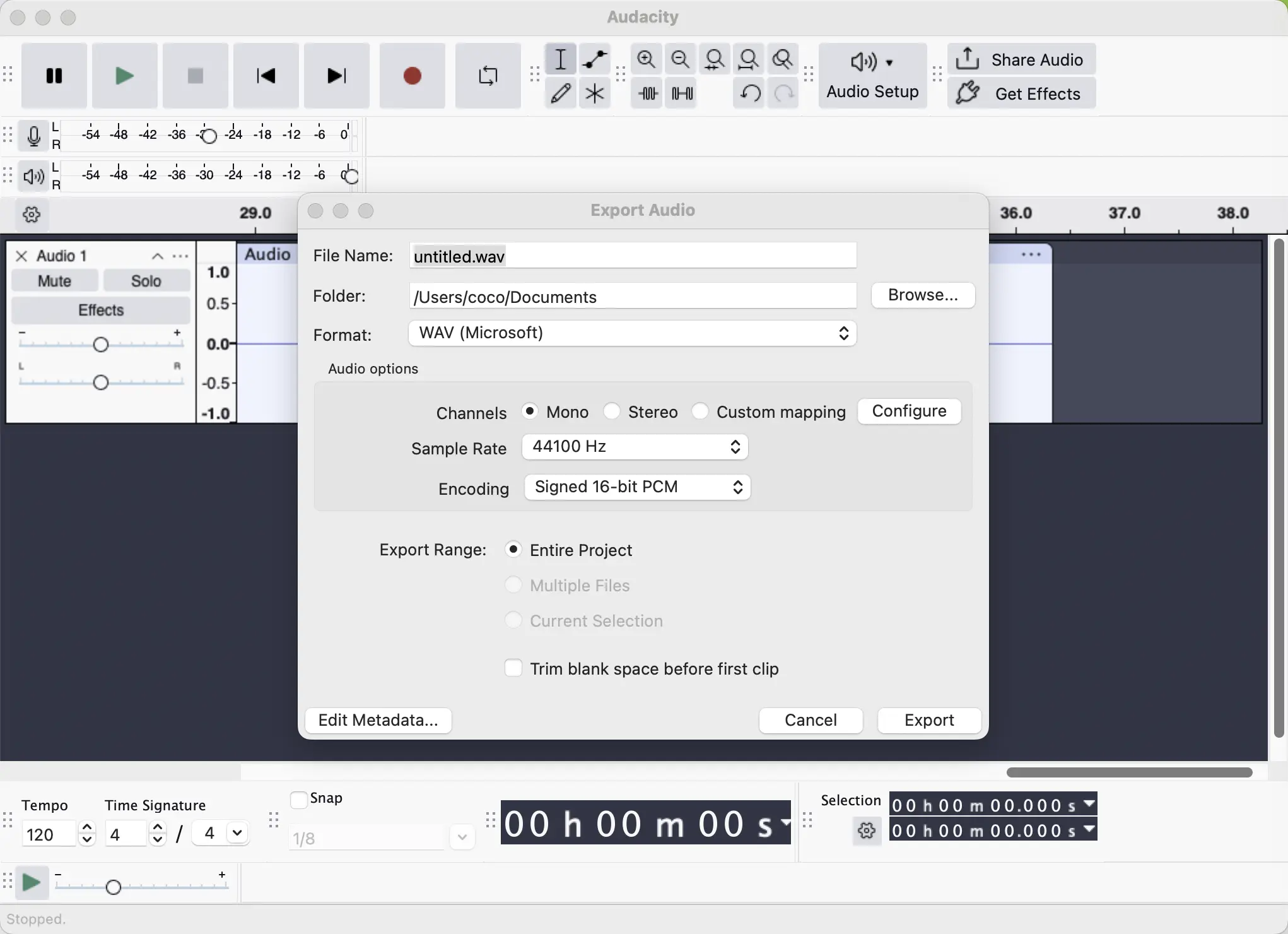Click the Browse... folder button
The image size is (1288, 934).
point(922,295)
